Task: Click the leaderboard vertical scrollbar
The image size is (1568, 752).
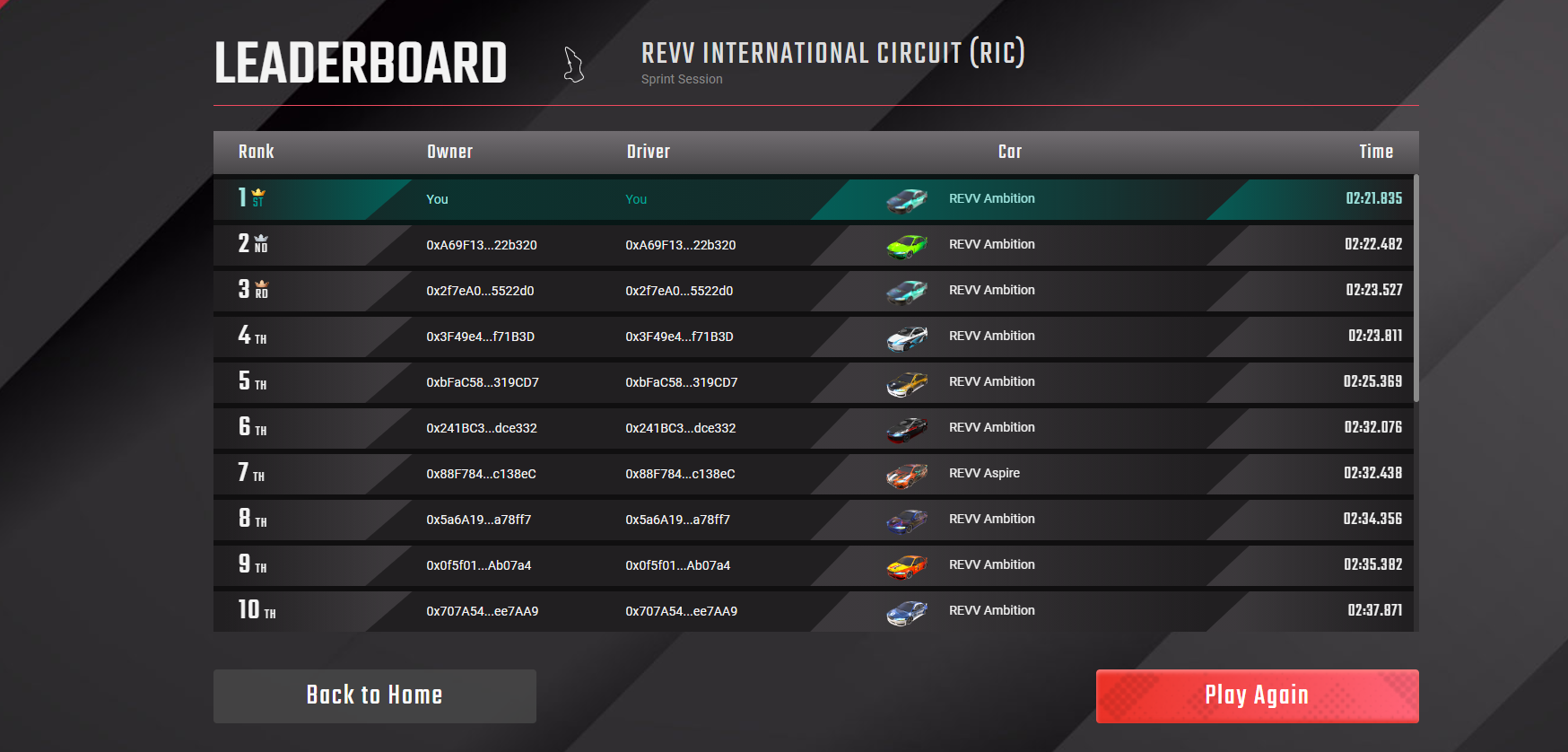Action: pyautogui.click(x=1416, y=289)
